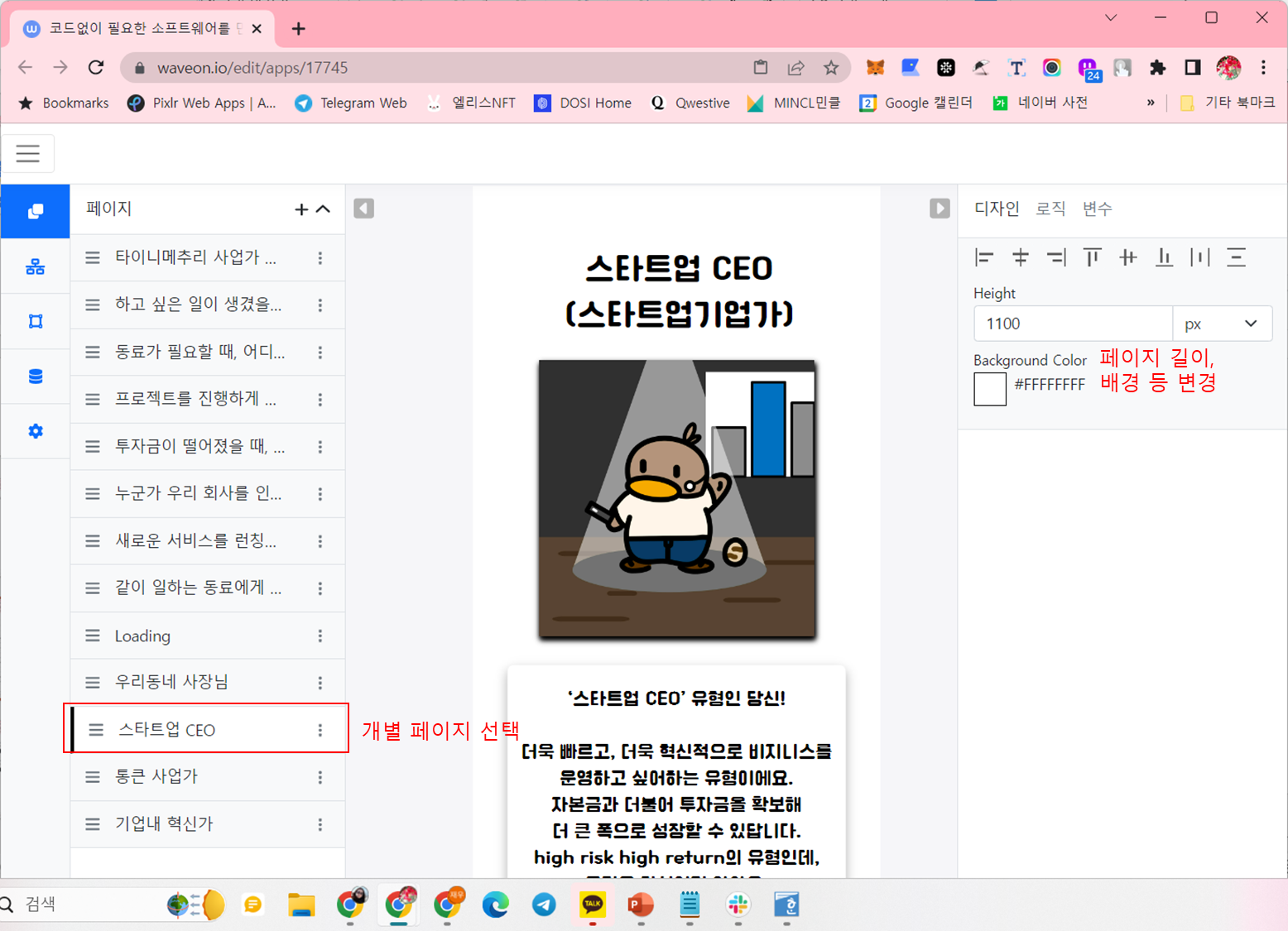This screenshot has height=931, width=1288.
Task: Open PowerPoint from the taskbar
Action: point(640,905)
